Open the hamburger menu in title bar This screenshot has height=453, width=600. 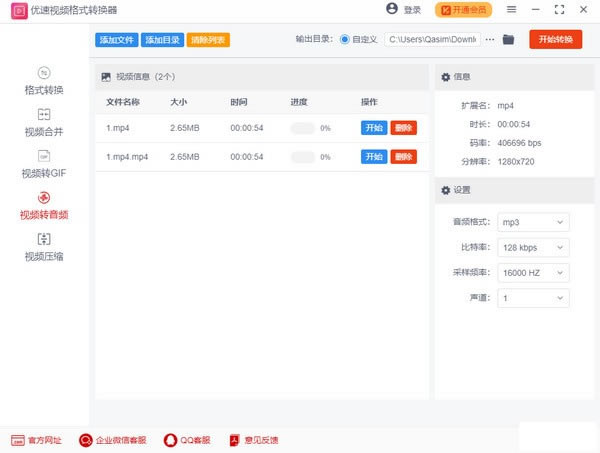coord(511,10)
